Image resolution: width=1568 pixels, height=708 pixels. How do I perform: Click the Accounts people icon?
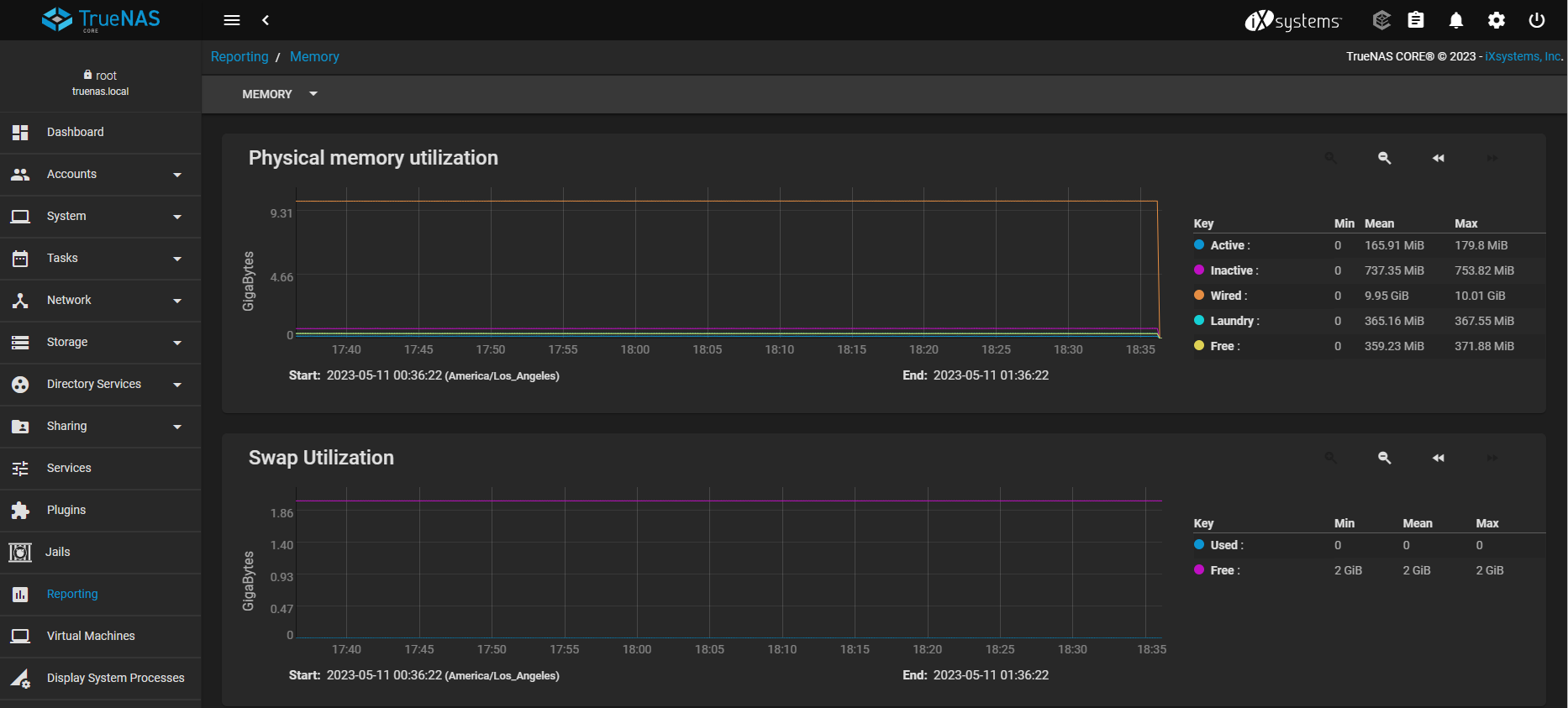[20, 175]
